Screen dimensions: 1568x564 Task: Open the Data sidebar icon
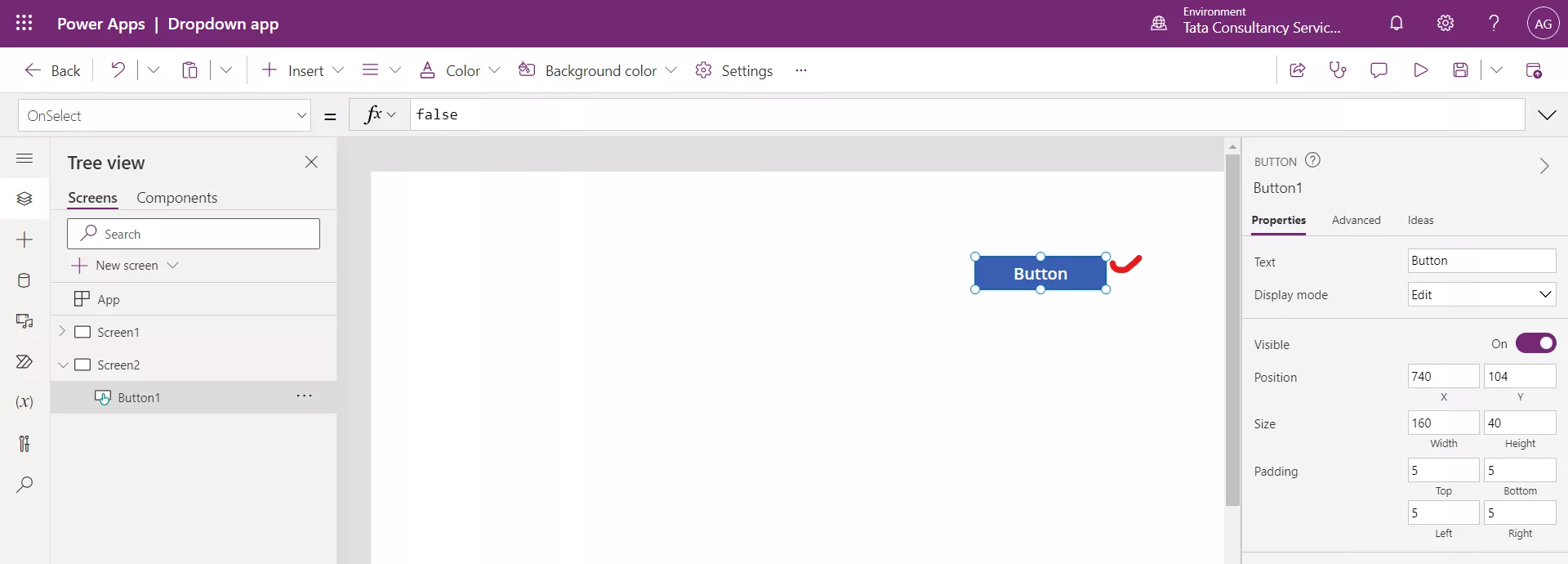tap(24, 280)
